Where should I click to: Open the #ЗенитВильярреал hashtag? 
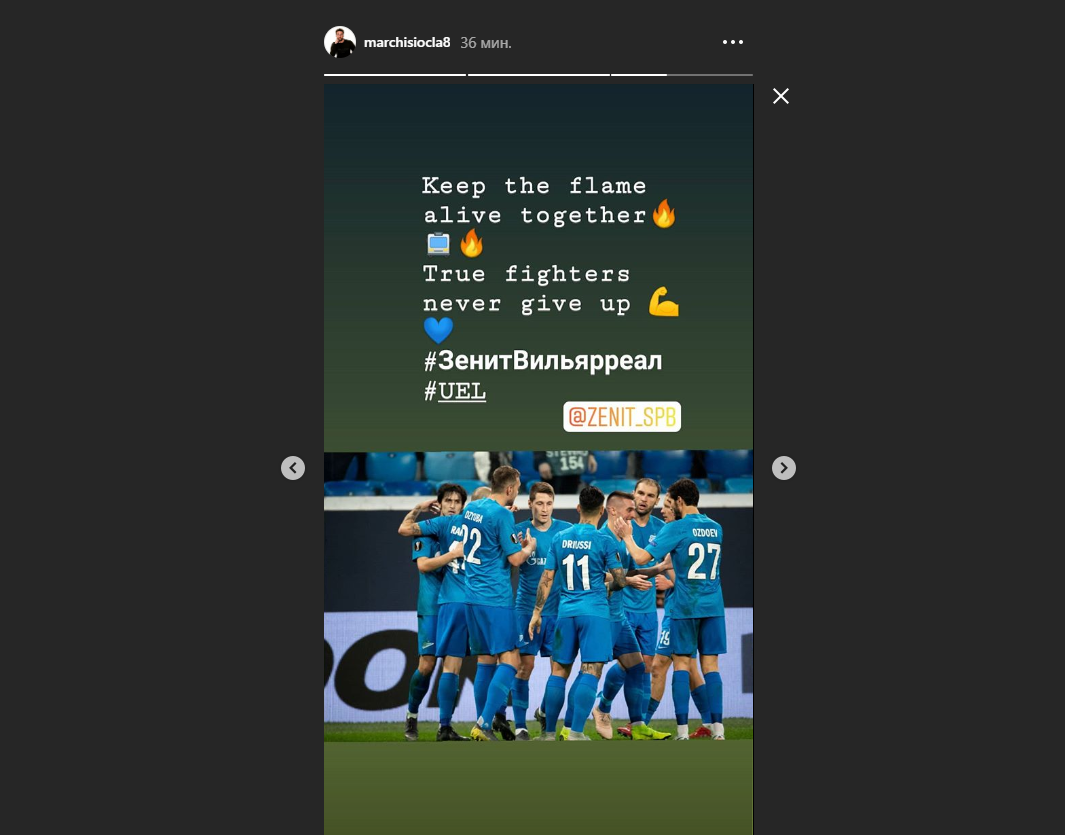(x=543, y=361)
